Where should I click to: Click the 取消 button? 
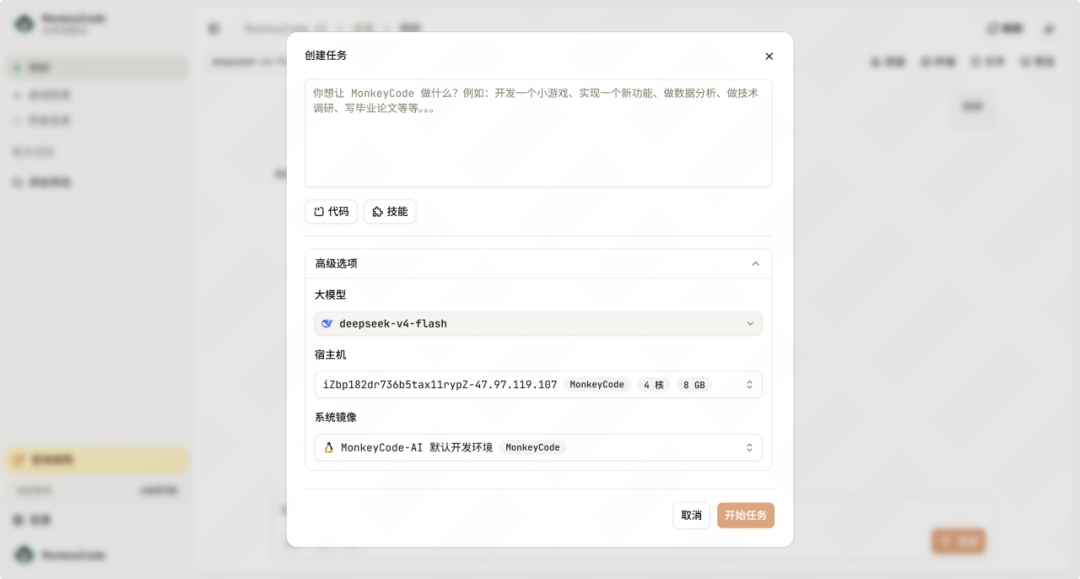point(691,515)
